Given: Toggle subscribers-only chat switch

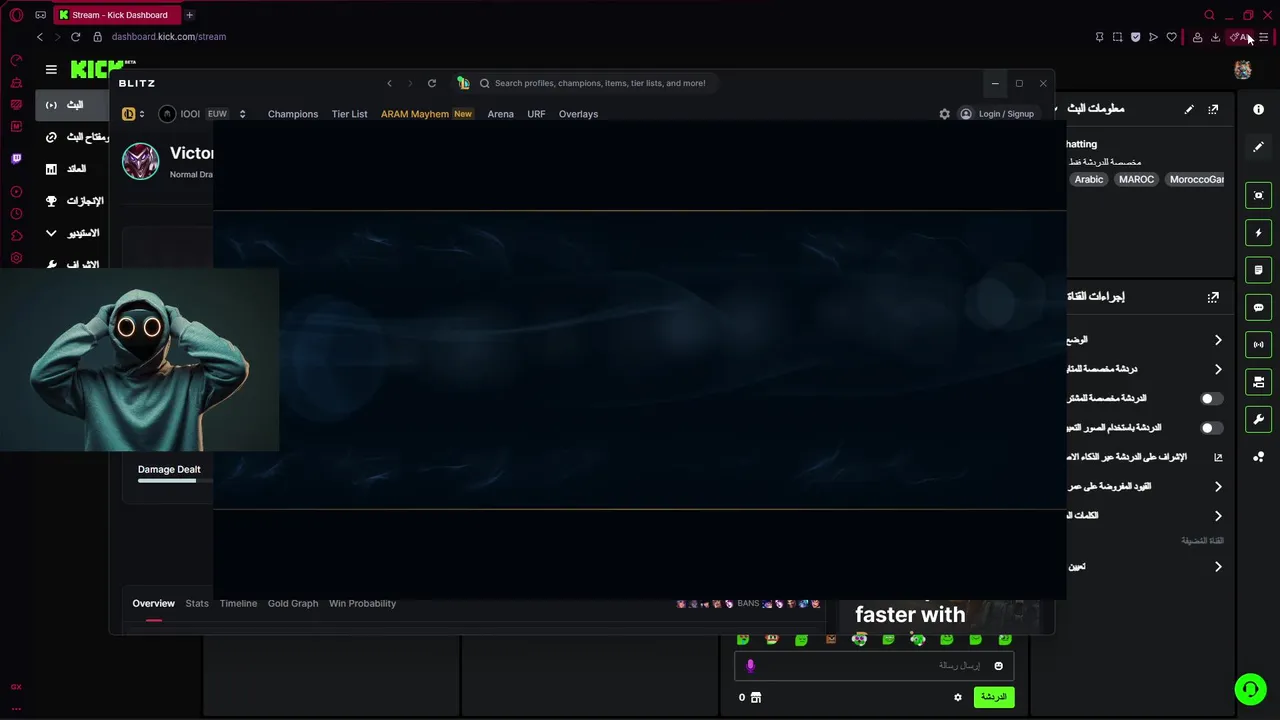Looking at the screenshot, I should (1211, 398).
